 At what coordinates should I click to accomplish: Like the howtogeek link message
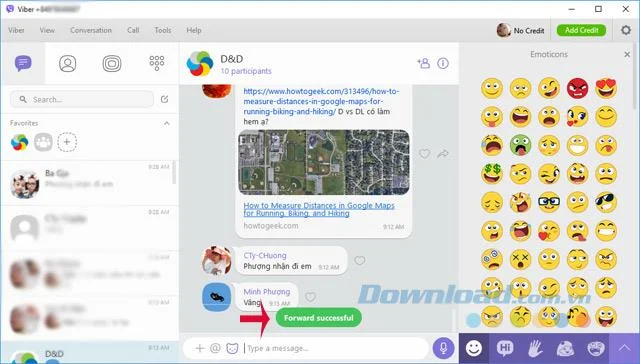pos(424,153)
